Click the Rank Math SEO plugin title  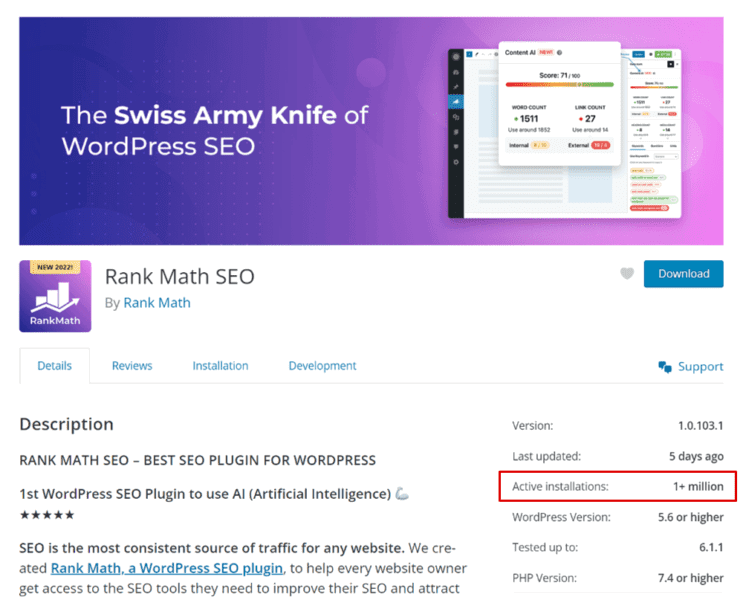click(180, 276)
